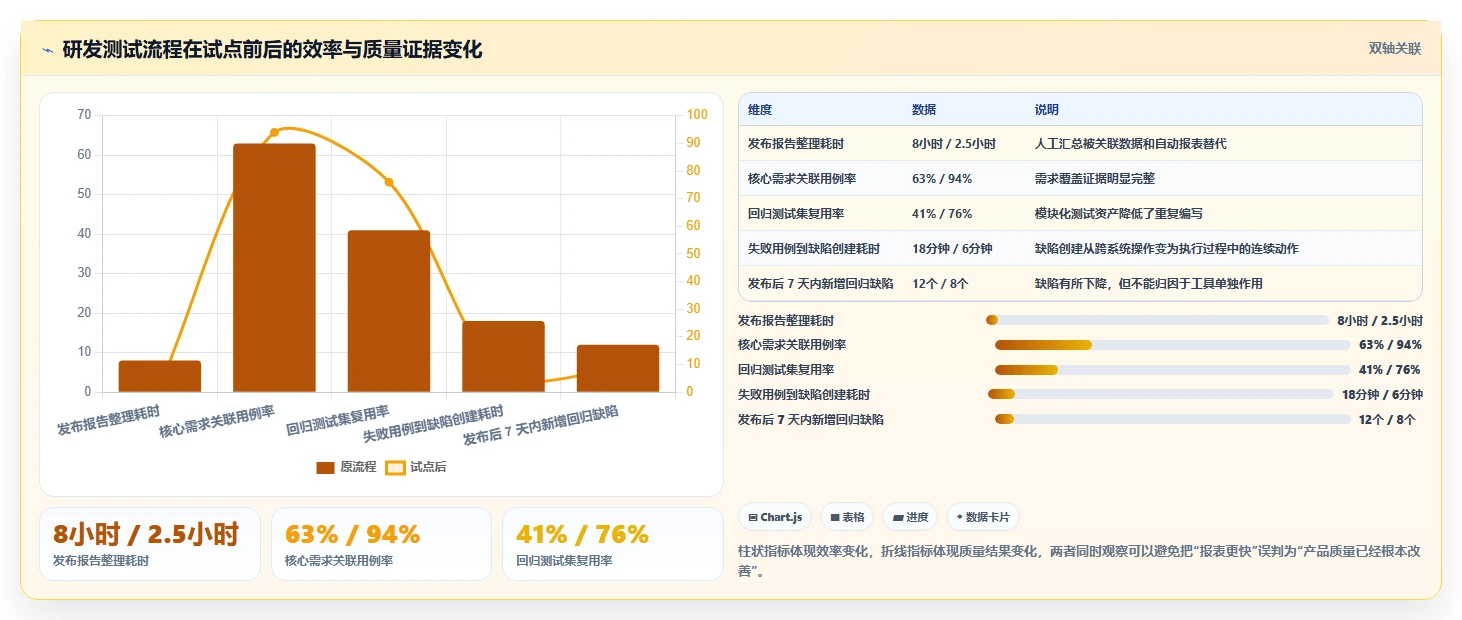Click table value 63% / 94%
Screen dimensions: 1462x620
click(x=942, y=179)
